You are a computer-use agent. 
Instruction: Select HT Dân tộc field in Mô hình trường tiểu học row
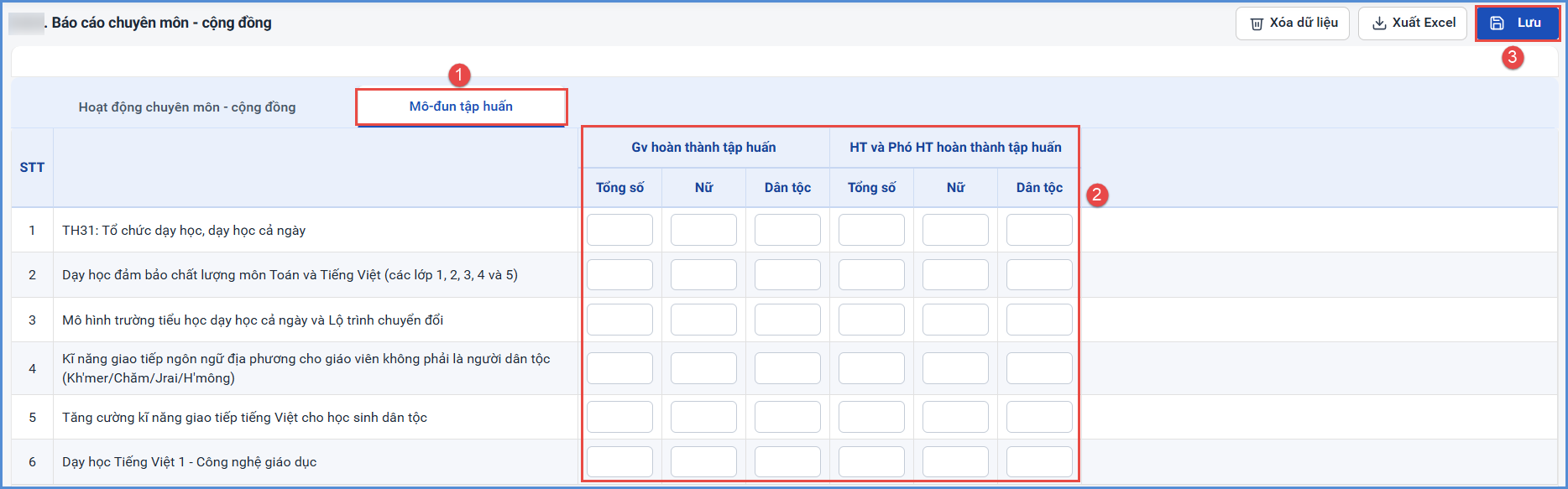1039,320
